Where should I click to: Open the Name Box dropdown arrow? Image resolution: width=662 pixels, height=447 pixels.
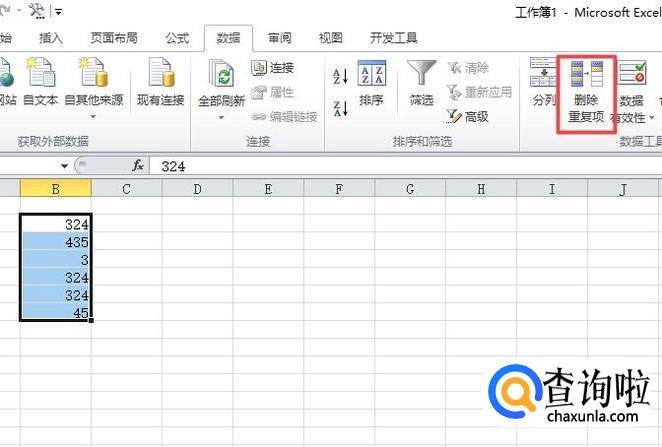pyautogui.click(x=65, y=166)
